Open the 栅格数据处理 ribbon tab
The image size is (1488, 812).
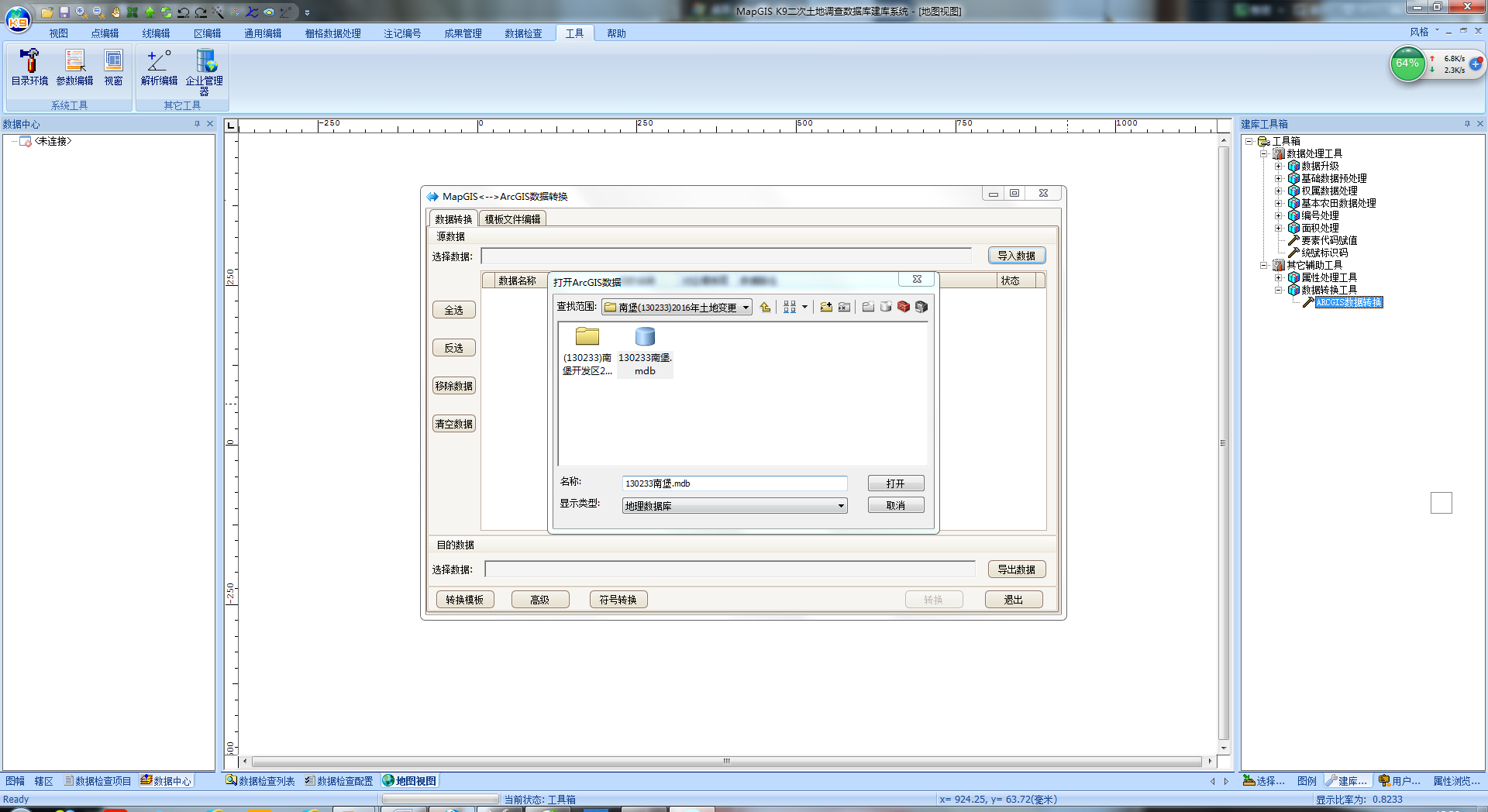[x=333, y=33]
